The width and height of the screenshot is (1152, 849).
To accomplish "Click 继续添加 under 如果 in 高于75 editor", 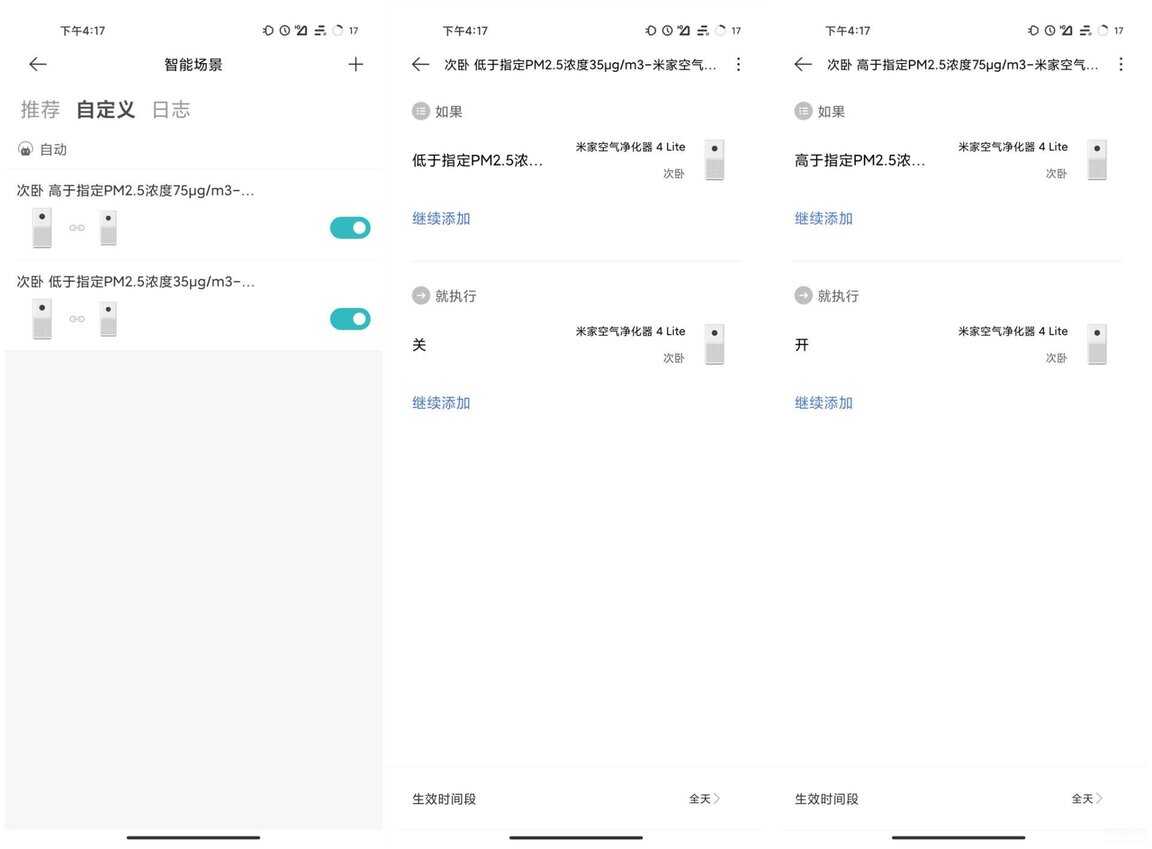I will [x=824, y=218].
